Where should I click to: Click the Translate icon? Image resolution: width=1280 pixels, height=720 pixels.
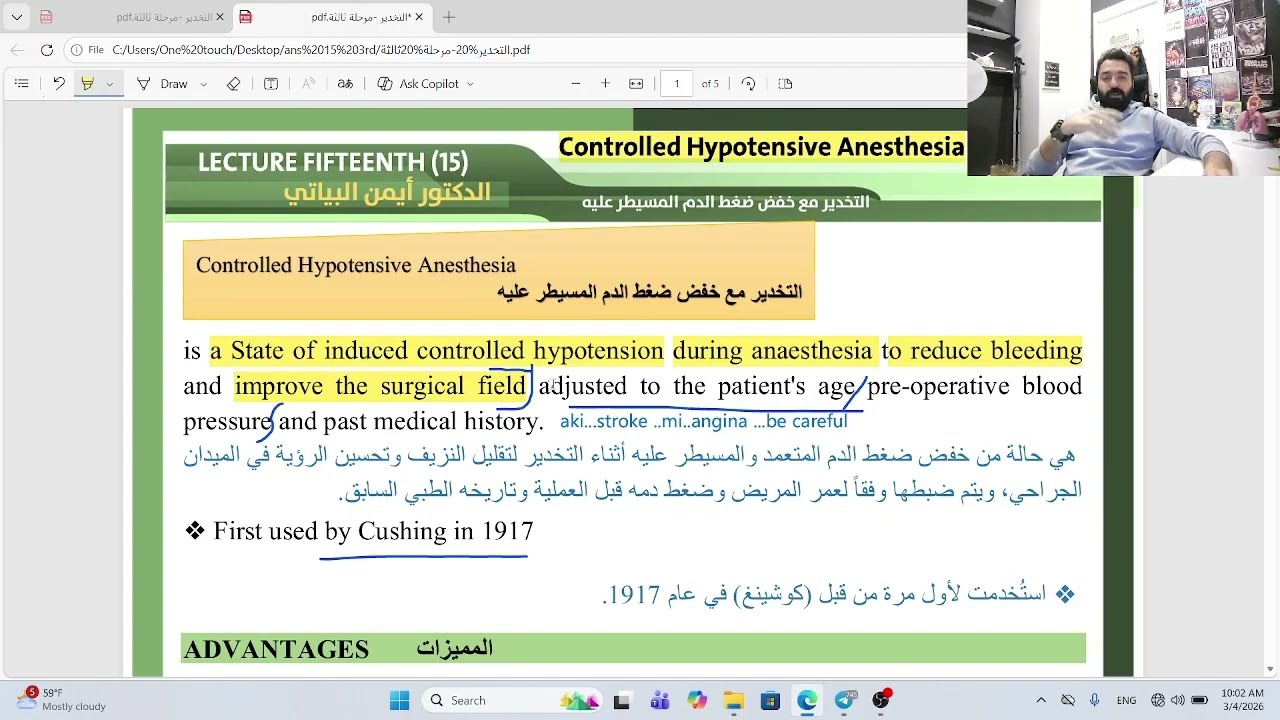click(345, 84)
